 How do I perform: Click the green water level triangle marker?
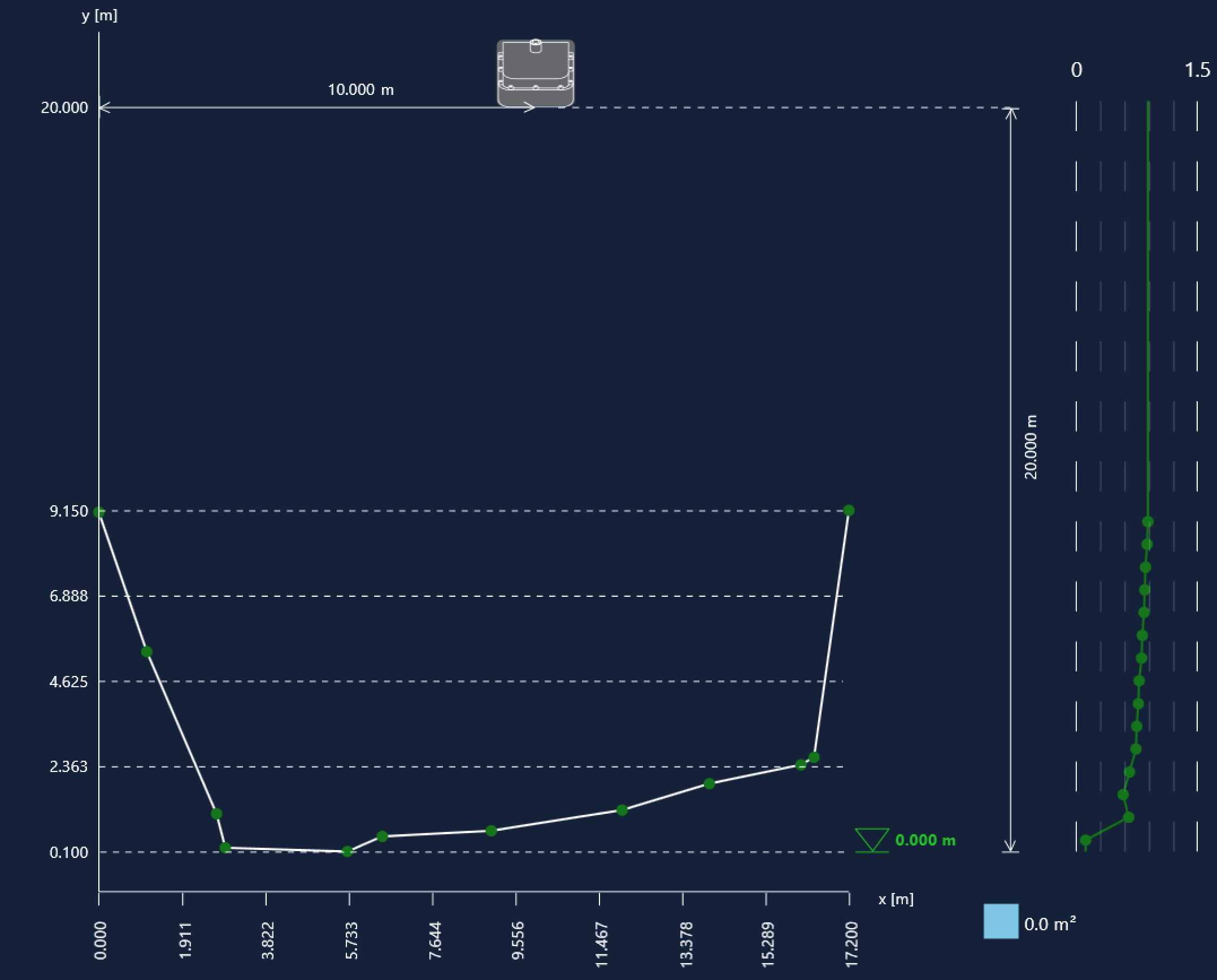click(x=872, y=840)
